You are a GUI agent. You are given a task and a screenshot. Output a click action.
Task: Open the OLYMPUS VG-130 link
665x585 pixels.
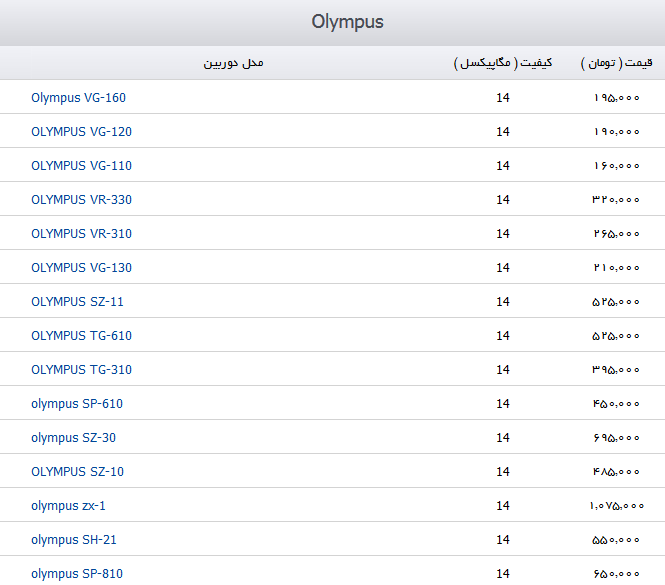pos(81,268)
